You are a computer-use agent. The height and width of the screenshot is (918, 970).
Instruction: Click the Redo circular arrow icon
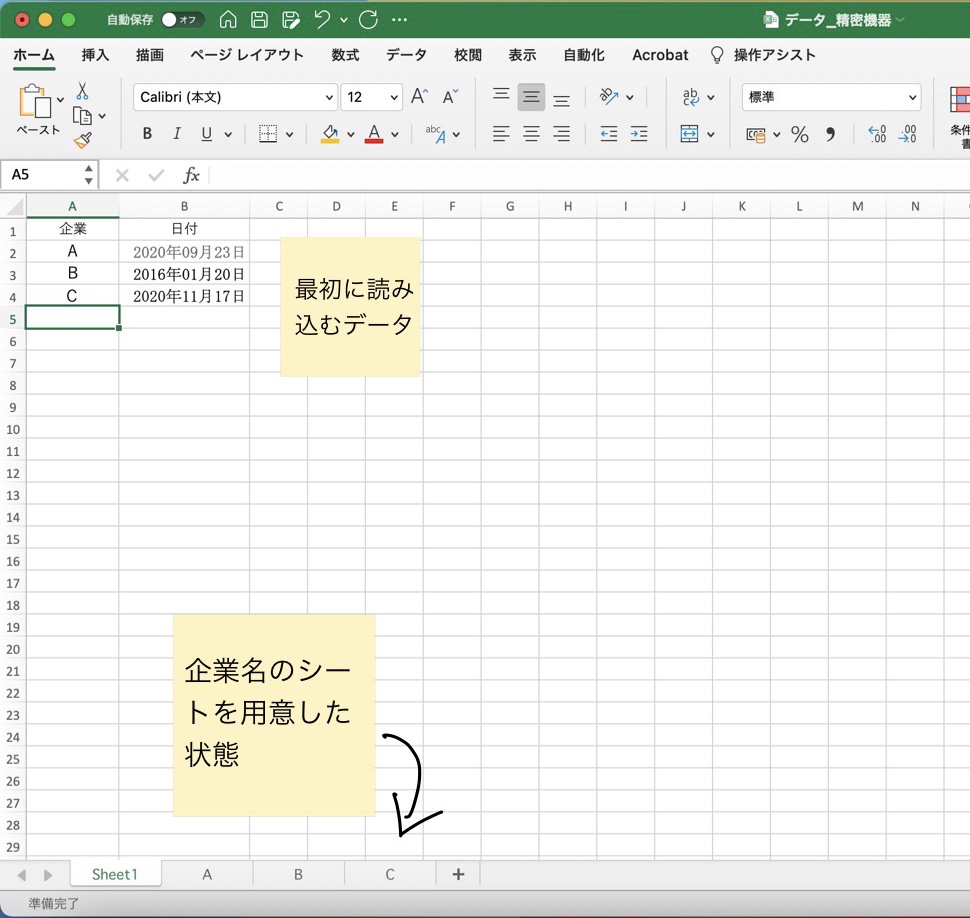click(x=369, y=20)
